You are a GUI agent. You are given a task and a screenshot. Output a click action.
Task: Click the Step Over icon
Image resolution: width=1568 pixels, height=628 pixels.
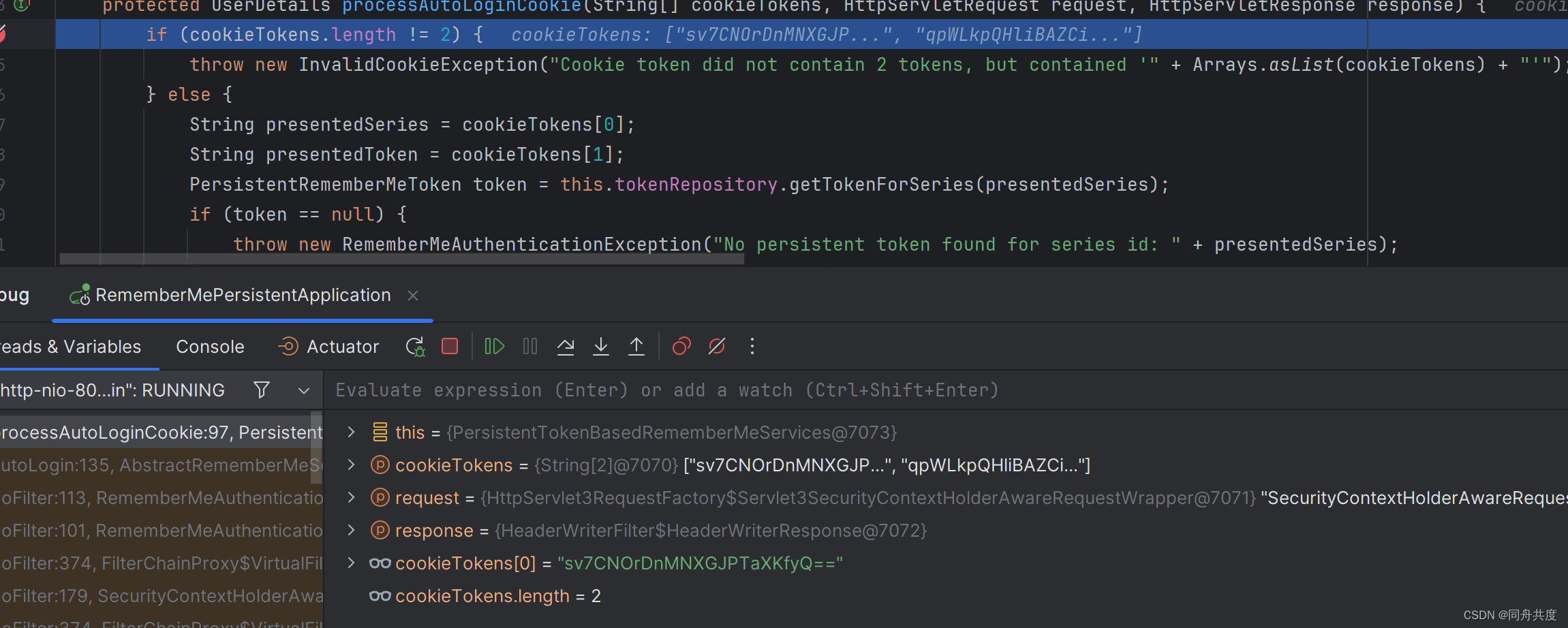click(566, 347)
